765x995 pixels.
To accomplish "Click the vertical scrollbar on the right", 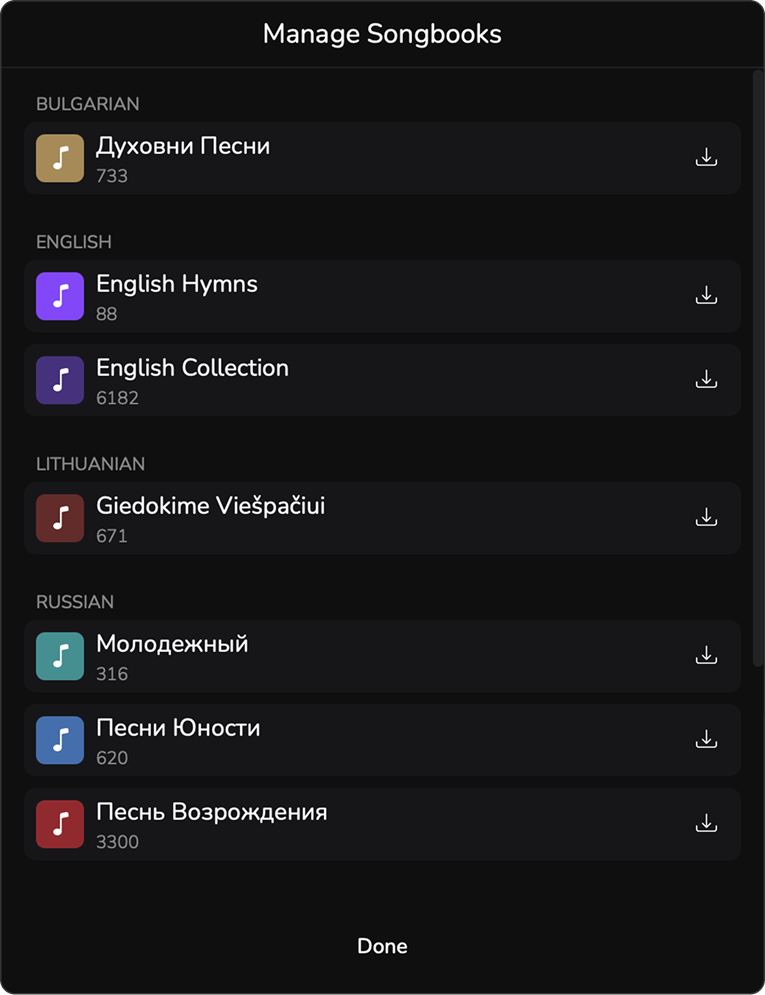I will (757, 368).
